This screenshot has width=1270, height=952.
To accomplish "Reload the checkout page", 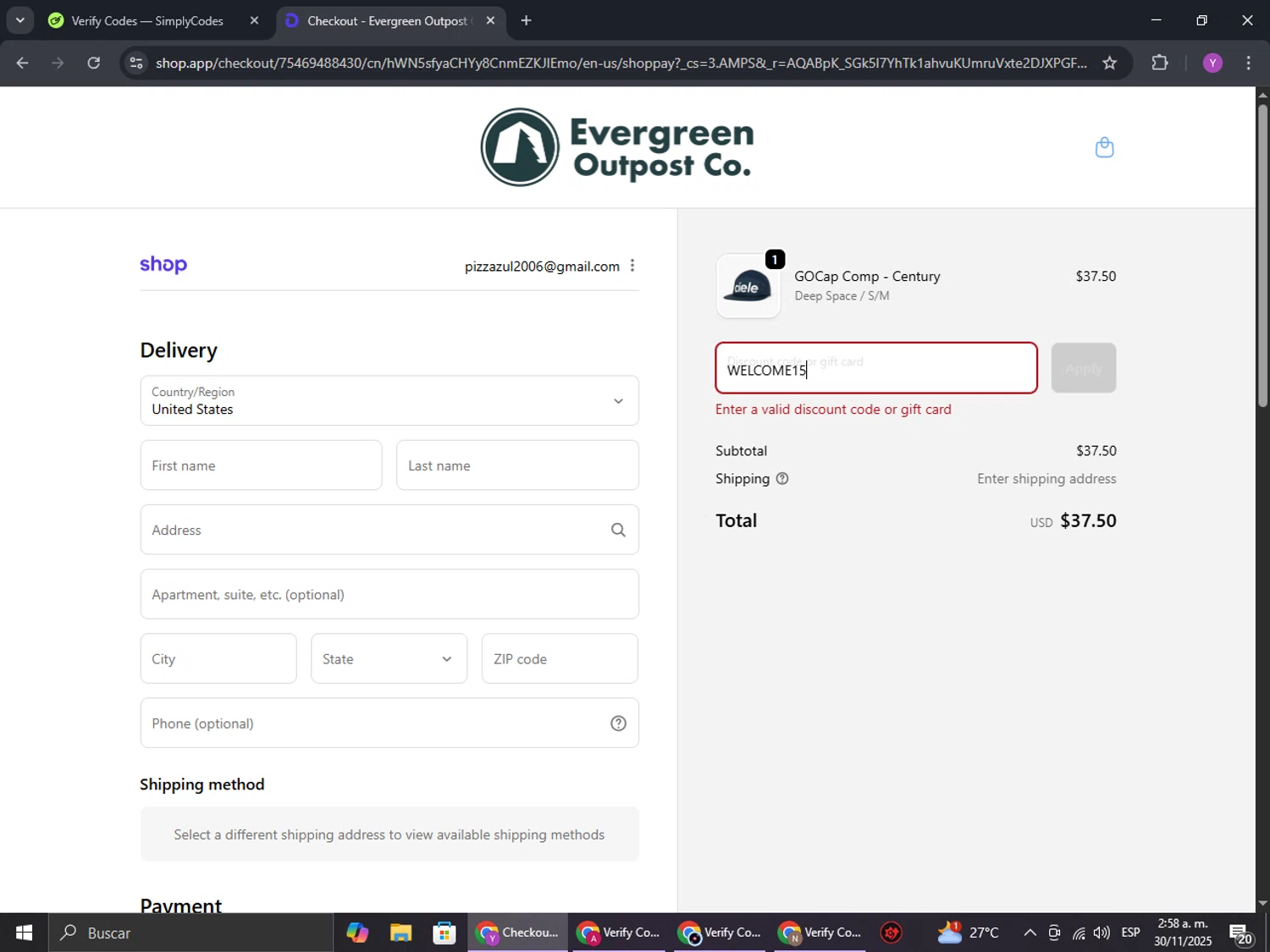I will pos(94,63).
